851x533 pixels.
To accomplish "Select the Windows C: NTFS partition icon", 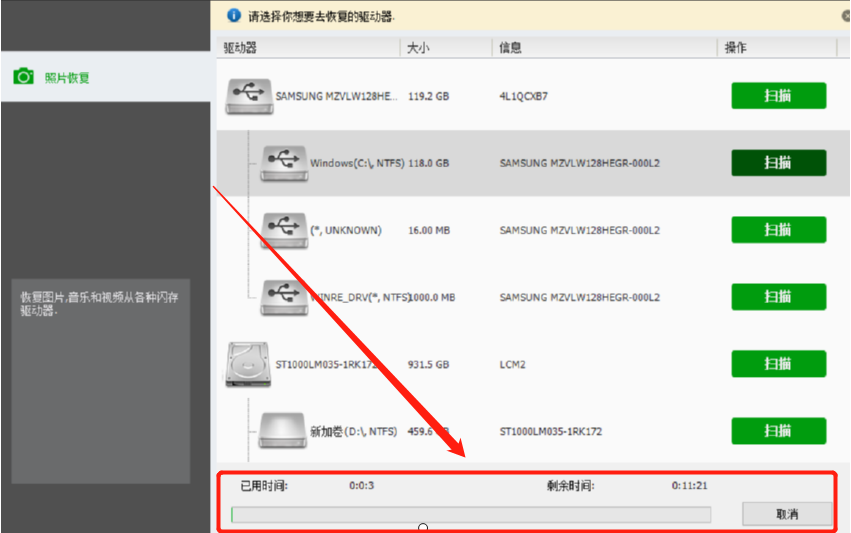I will click(284, 163).
